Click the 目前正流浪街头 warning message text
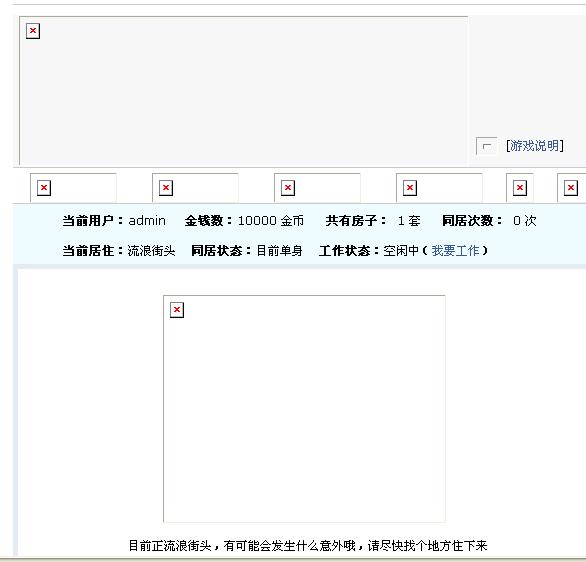The image size is (586, 562). click(x=308, y=546)
